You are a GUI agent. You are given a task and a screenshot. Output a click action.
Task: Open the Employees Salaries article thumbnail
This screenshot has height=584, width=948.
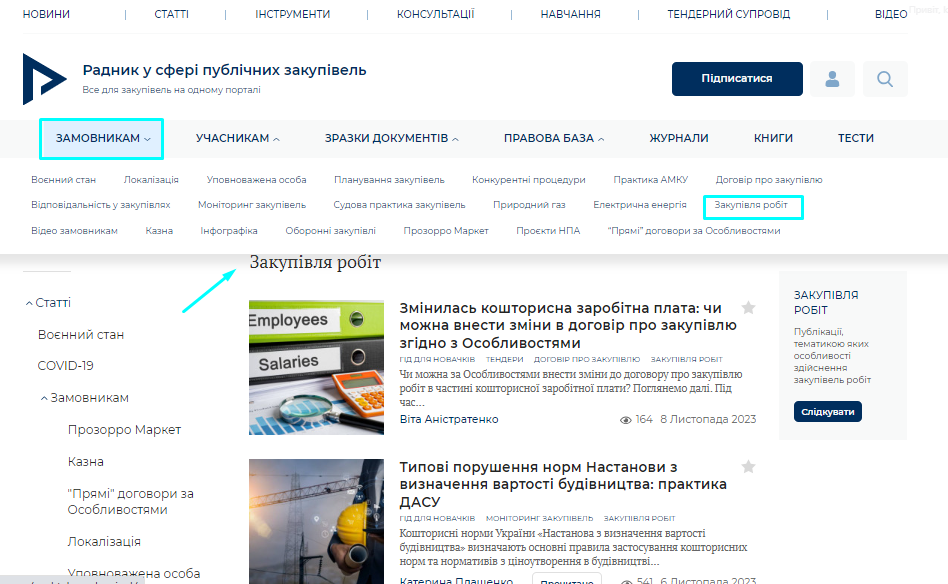(316, 367)
